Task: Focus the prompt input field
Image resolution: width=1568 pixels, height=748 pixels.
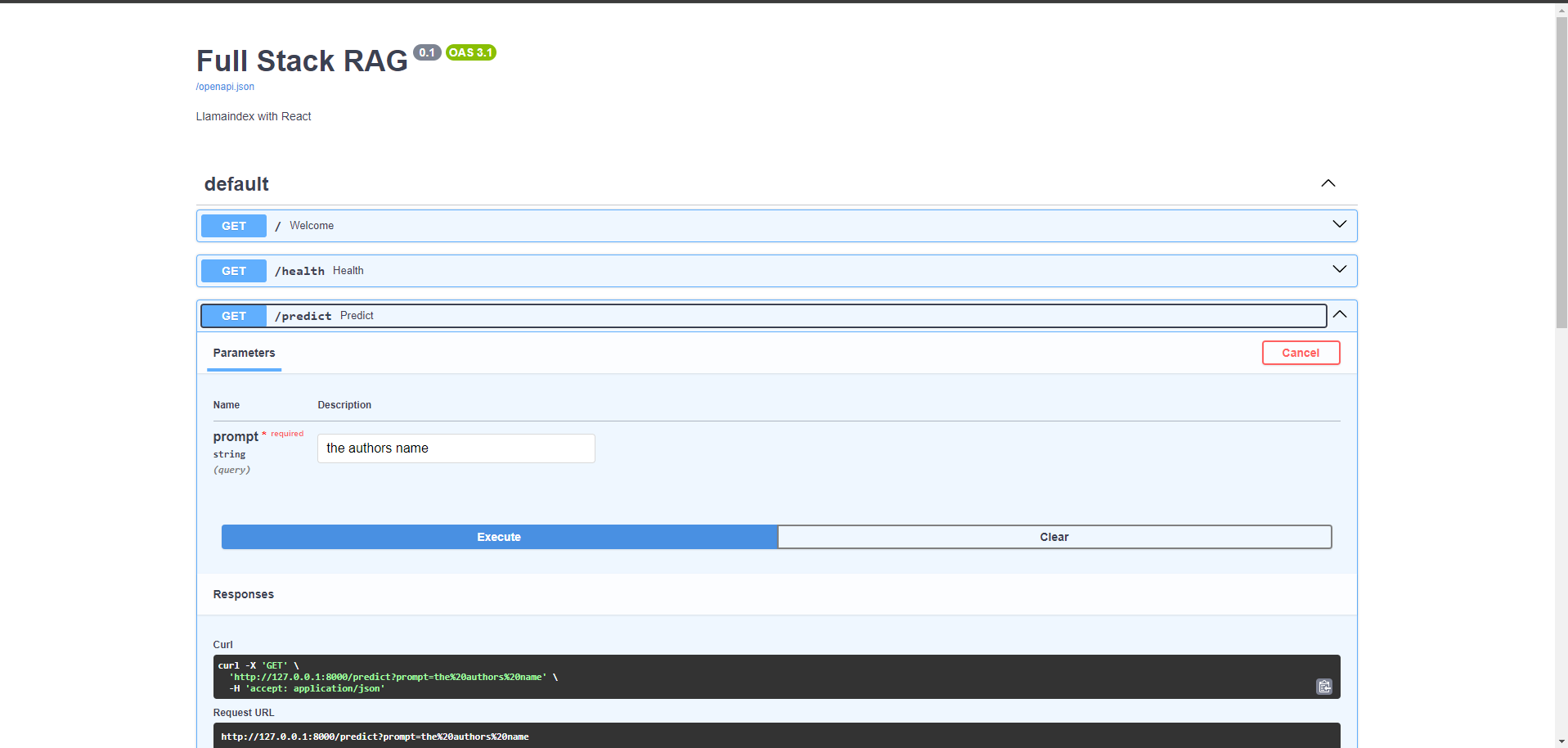Action: click(x=456, y=448)
